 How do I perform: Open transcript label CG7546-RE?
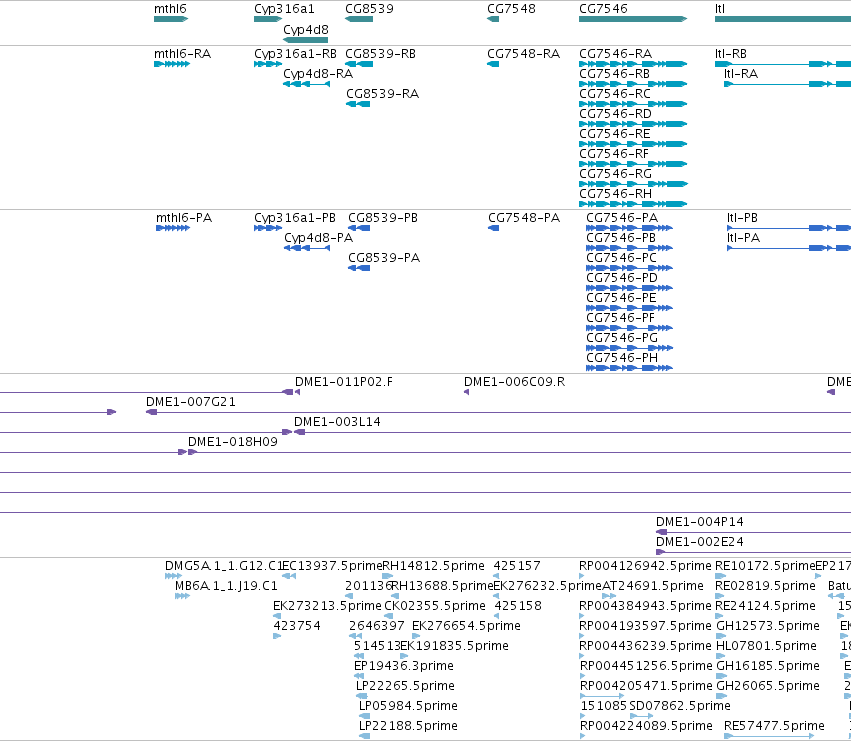click(614, 134)
